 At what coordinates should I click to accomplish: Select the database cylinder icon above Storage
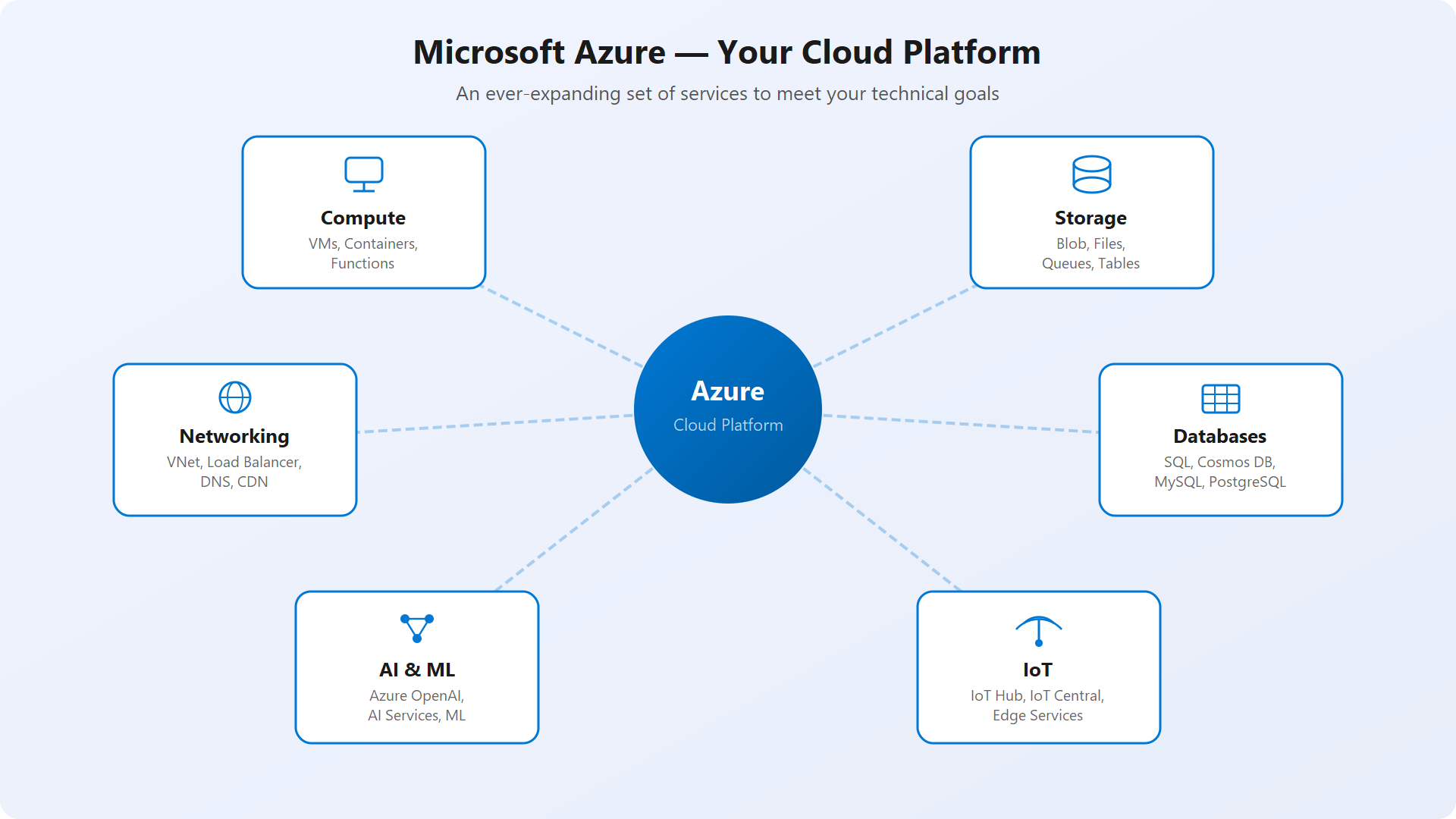pos(1091,174)
